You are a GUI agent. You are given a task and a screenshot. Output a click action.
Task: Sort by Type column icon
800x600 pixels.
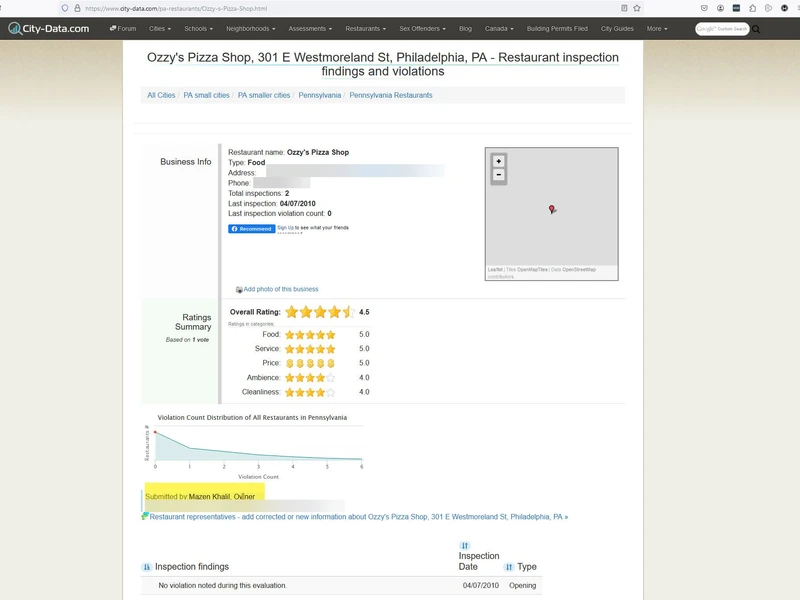pyautogui.click(x=509, y=567)
